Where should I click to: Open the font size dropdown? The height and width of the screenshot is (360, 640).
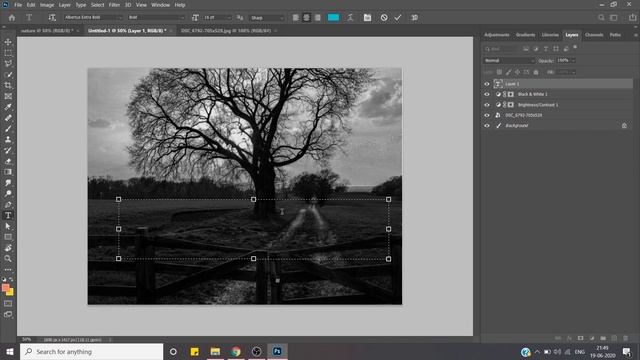coord(217,18)
